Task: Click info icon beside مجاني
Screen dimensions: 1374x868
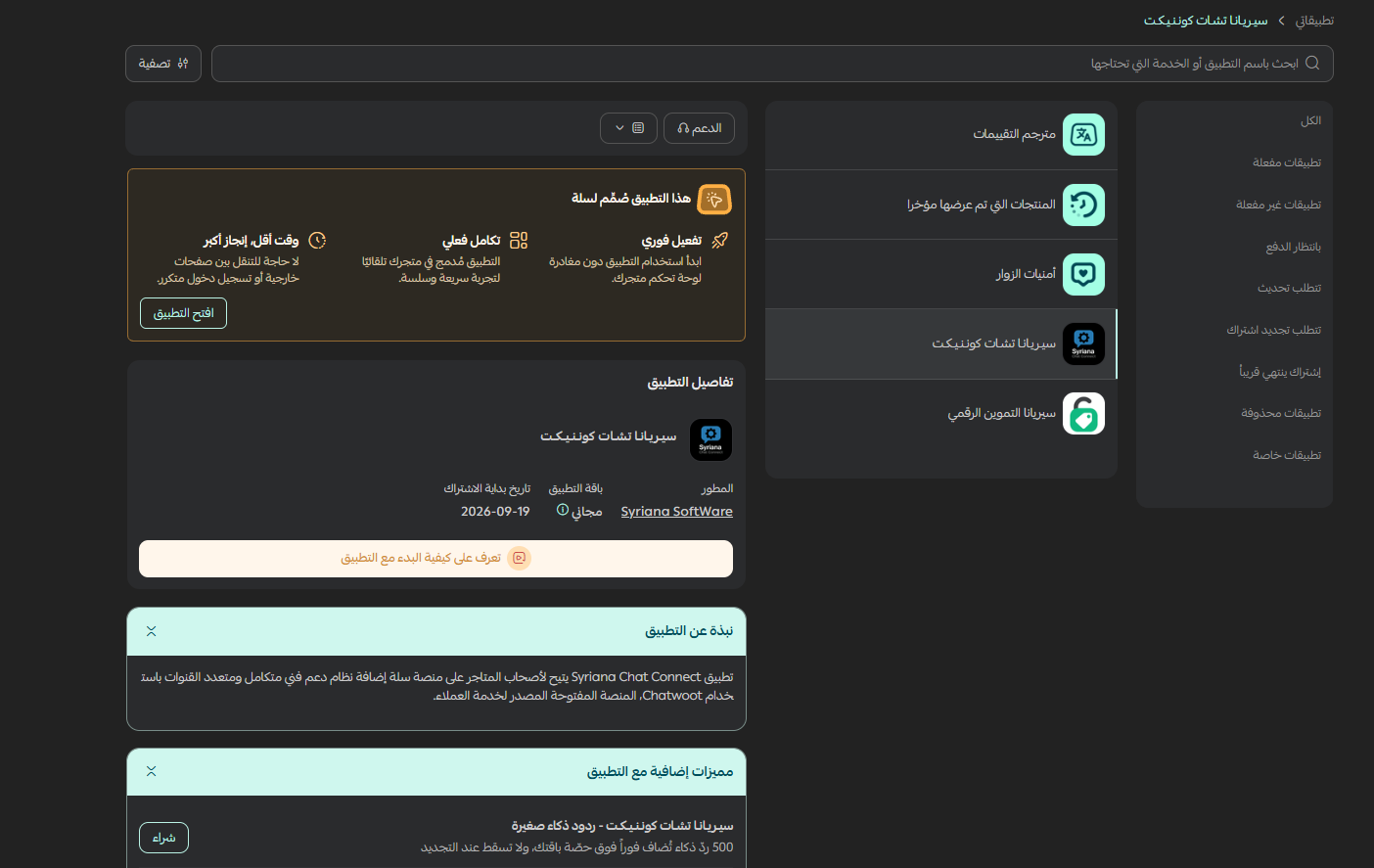Action: coord(563,510)
